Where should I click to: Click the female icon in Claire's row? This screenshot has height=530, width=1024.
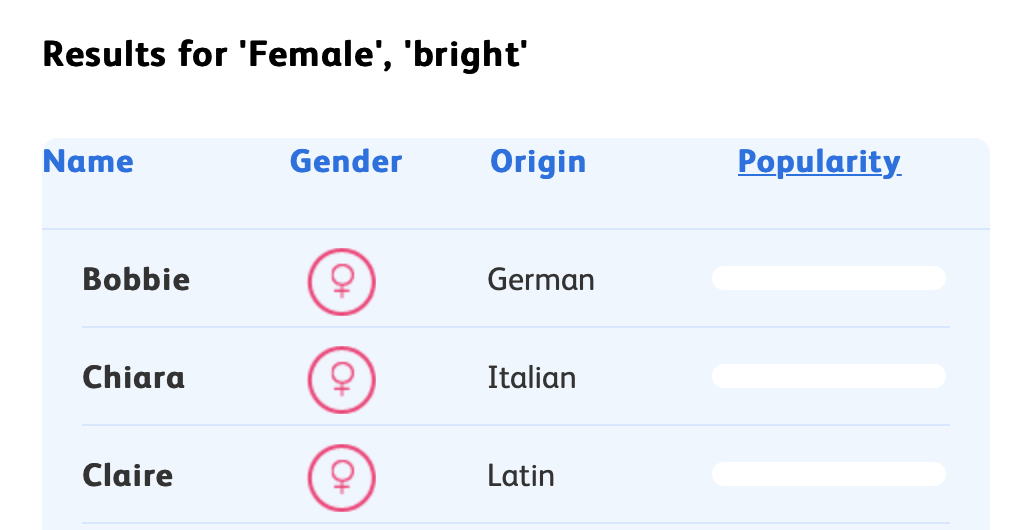[x=341, y=476]
